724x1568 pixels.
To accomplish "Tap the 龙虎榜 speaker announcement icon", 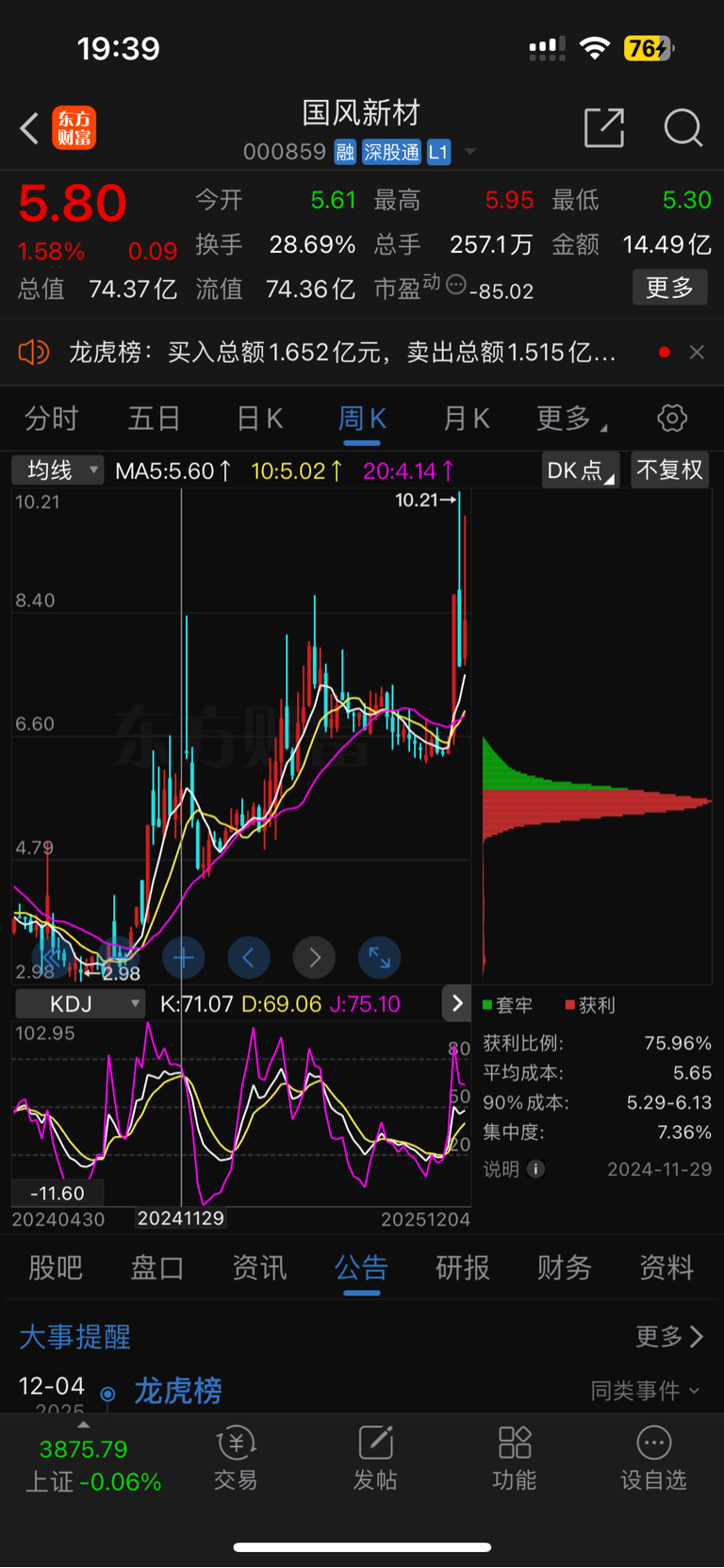I will 34,353.
